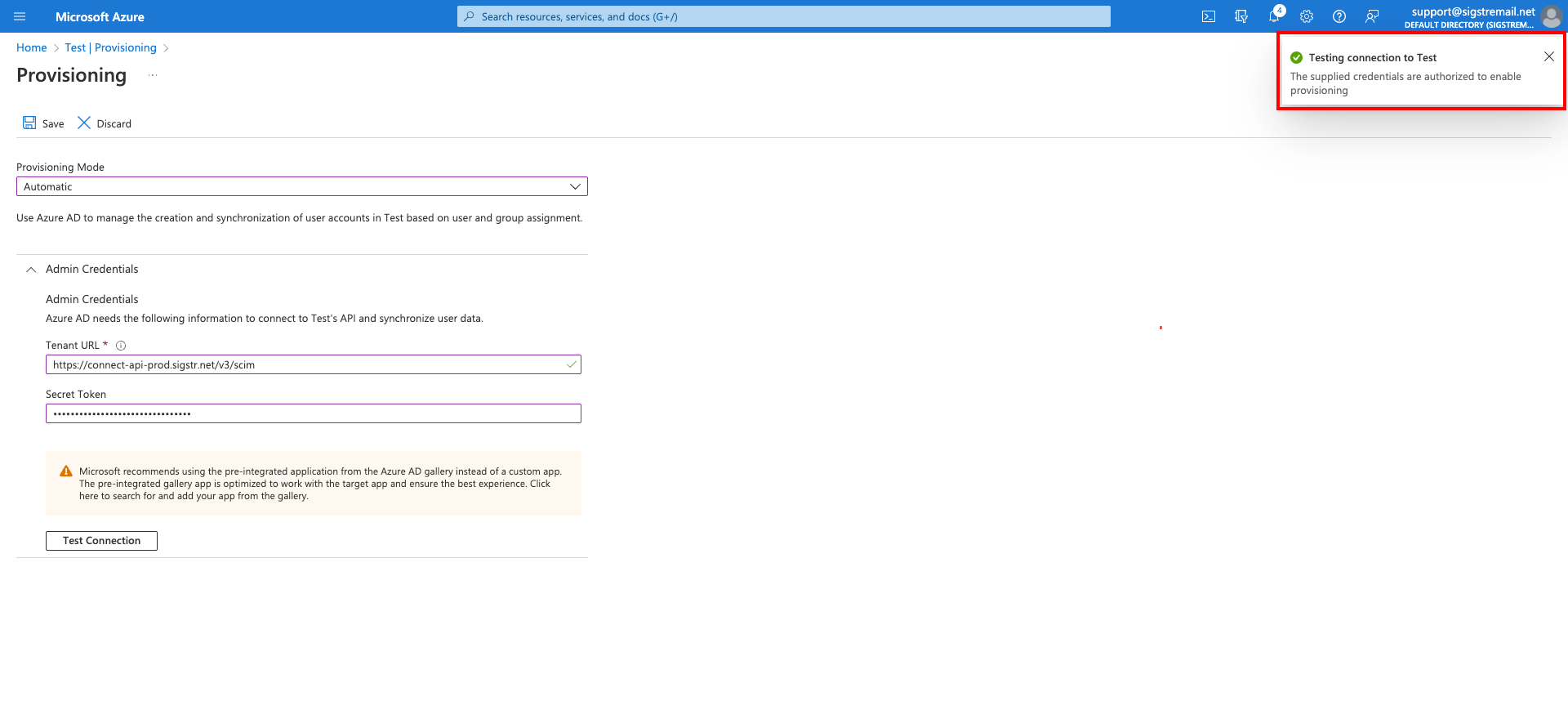The height and width of the screenshot is (719, 1568).
Task: Click the Secret Token label
Action: pos(76,394)
